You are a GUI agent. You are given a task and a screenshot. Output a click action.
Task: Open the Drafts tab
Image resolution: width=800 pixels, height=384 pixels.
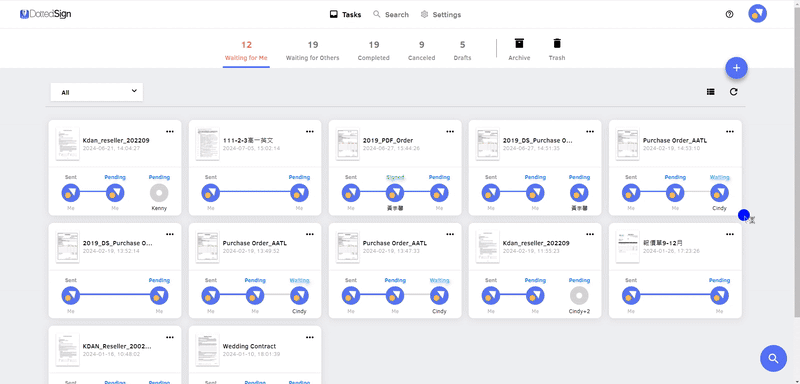[x=462, y=50]
